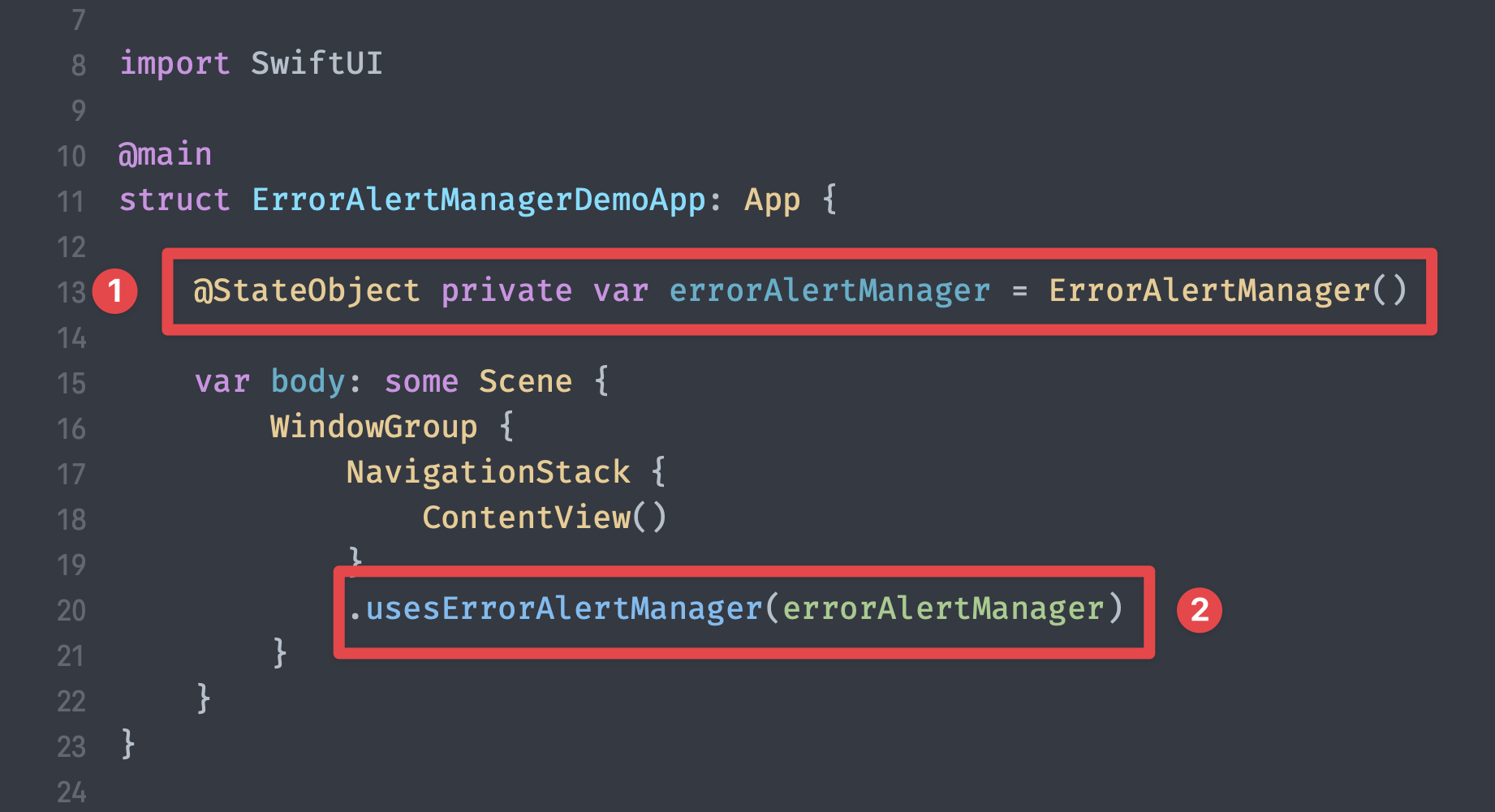This screenshot has width=1495, height=812.
Task: Click the ErrorAlertManager() initializer call
Action: 1227,291
